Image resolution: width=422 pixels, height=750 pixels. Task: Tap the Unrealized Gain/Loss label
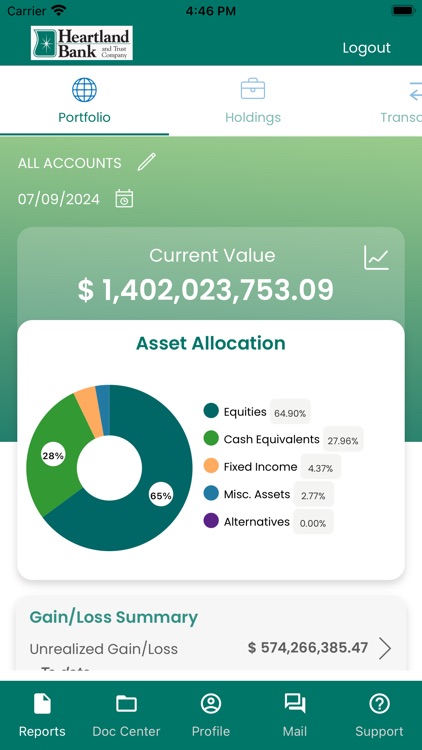click(103, 649)
